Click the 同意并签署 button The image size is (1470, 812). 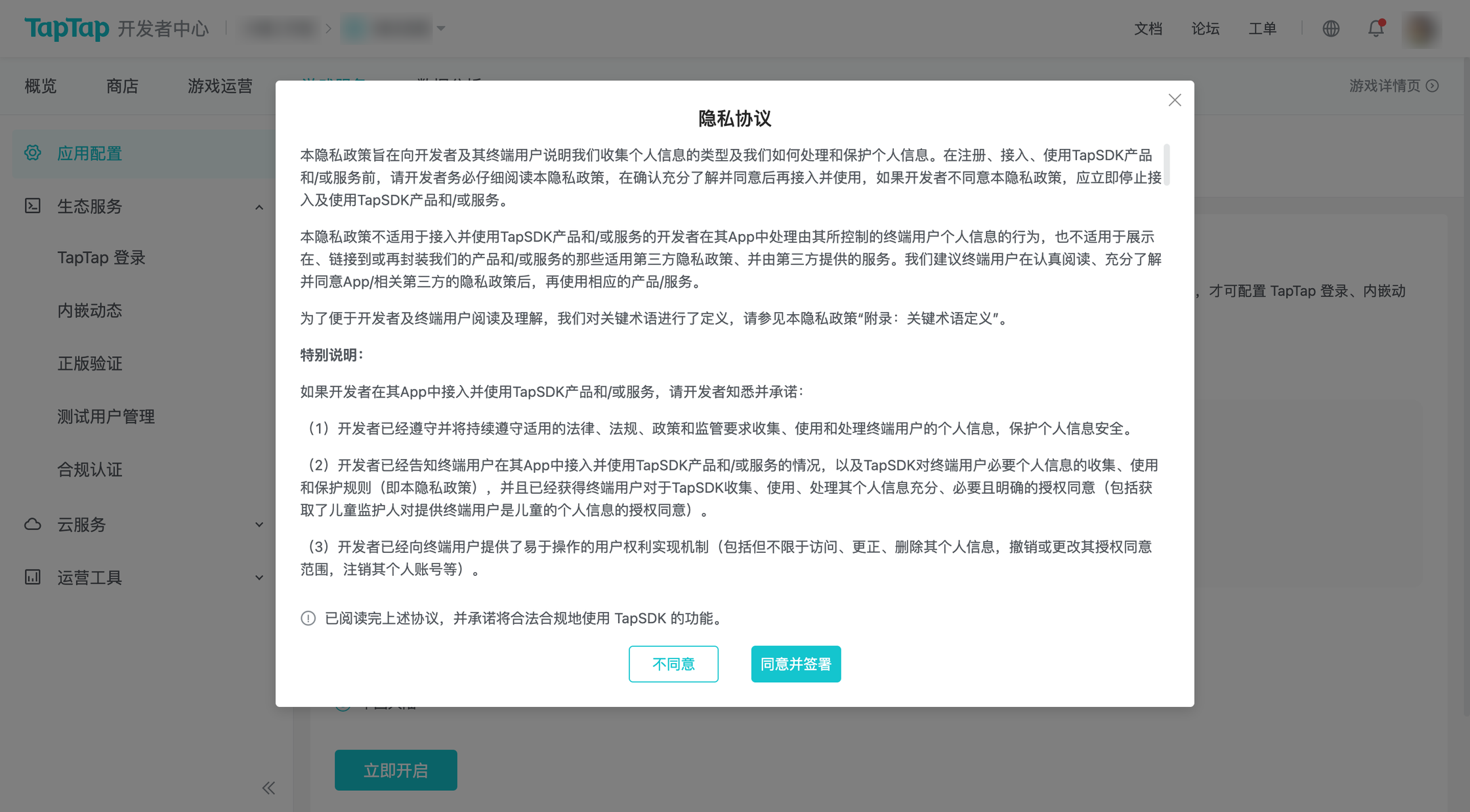(796, 664)
